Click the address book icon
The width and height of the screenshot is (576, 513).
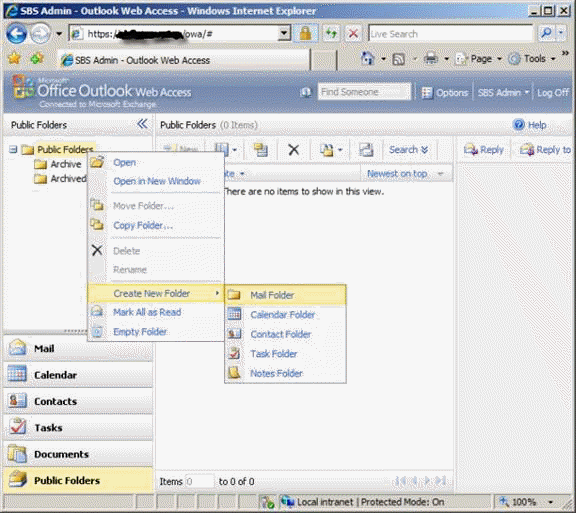tap(306, 92)
